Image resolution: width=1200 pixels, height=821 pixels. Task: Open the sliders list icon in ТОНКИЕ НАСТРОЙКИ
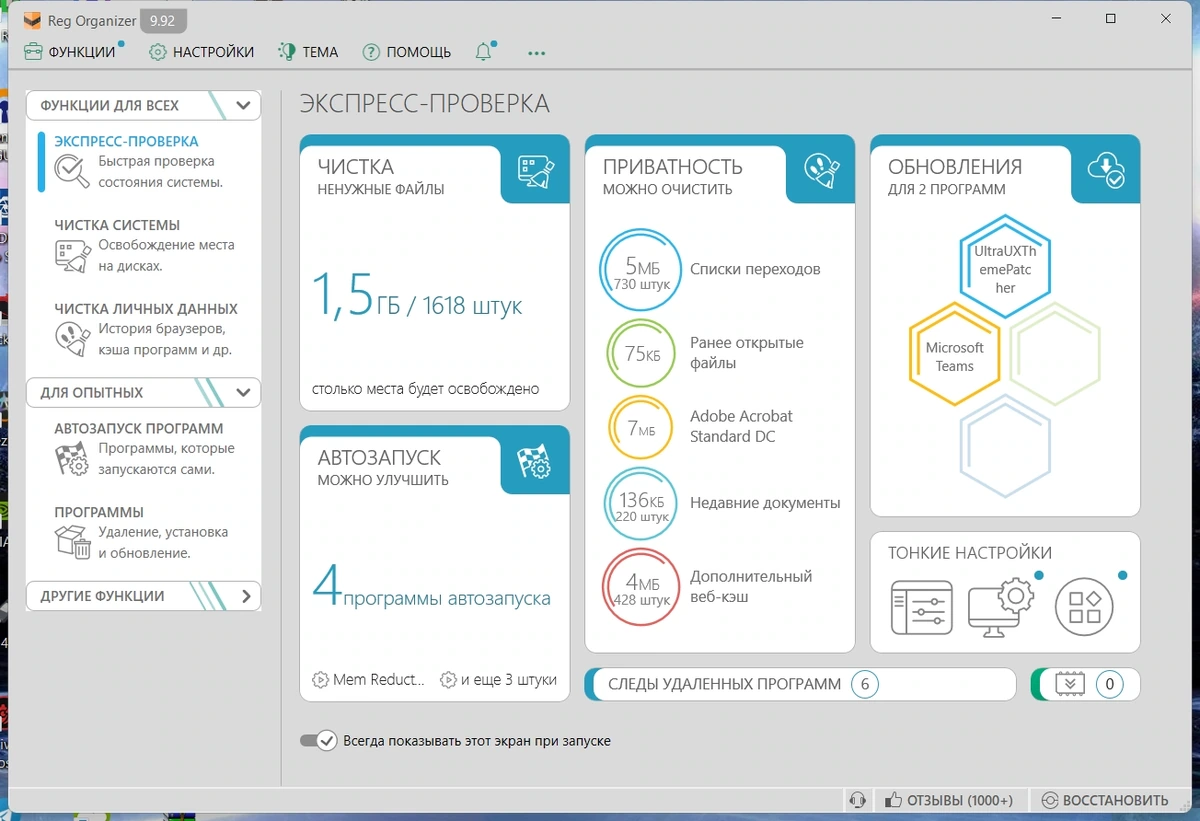[x=922, y=607]
